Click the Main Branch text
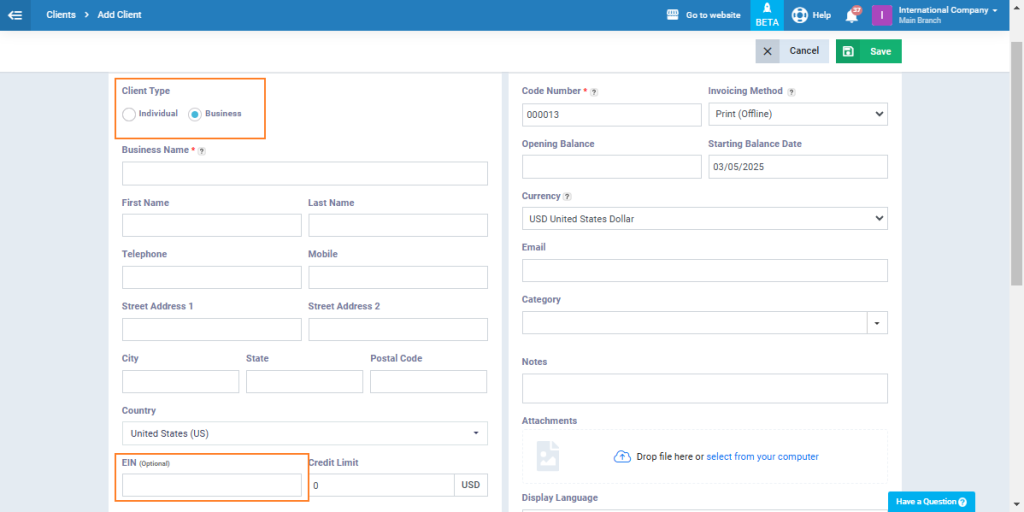This screenshot has width=1024, height=512. (920, 21)
